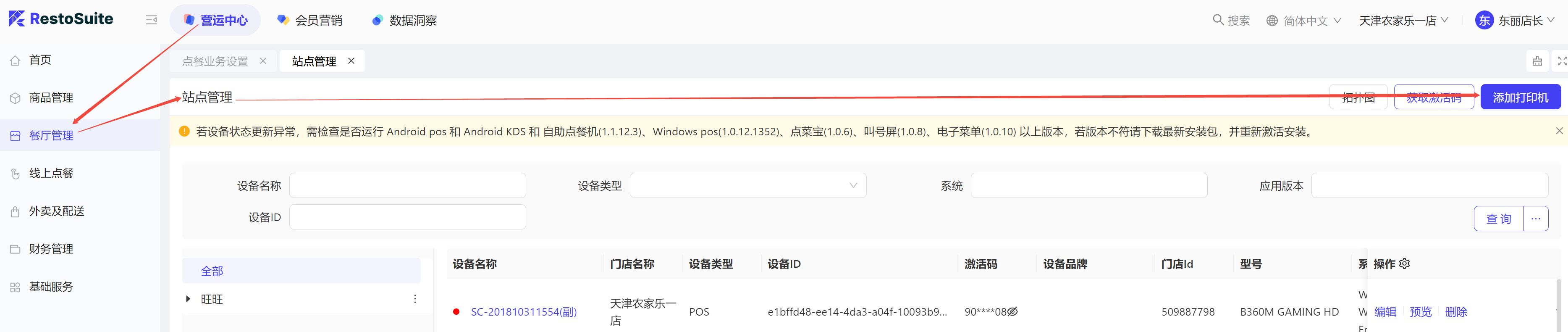Click the 设备名称 input field

coord(407,186)
